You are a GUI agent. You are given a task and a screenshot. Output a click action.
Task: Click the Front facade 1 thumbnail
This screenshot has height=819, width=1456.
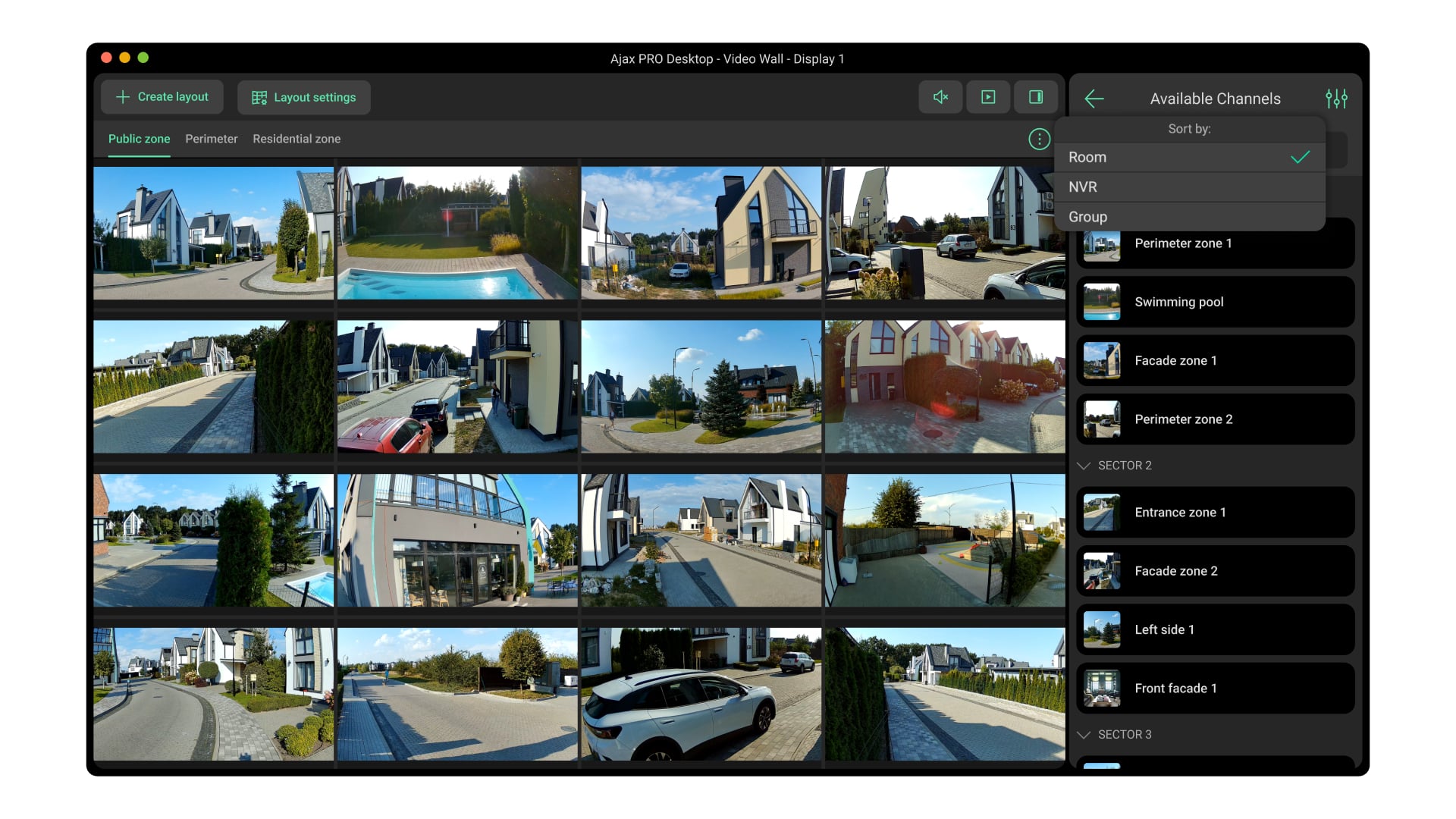point(1102,689)
